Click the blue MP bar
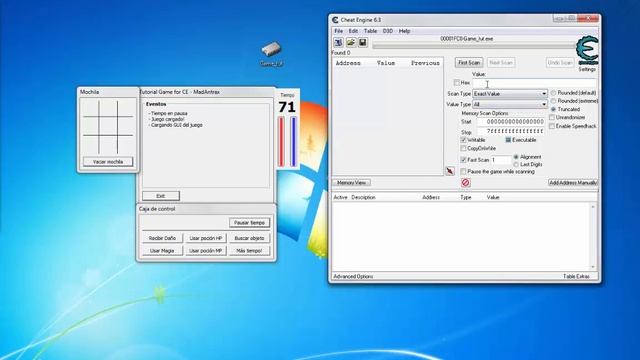Screen dimensions: 640x360 coord(293,142)
